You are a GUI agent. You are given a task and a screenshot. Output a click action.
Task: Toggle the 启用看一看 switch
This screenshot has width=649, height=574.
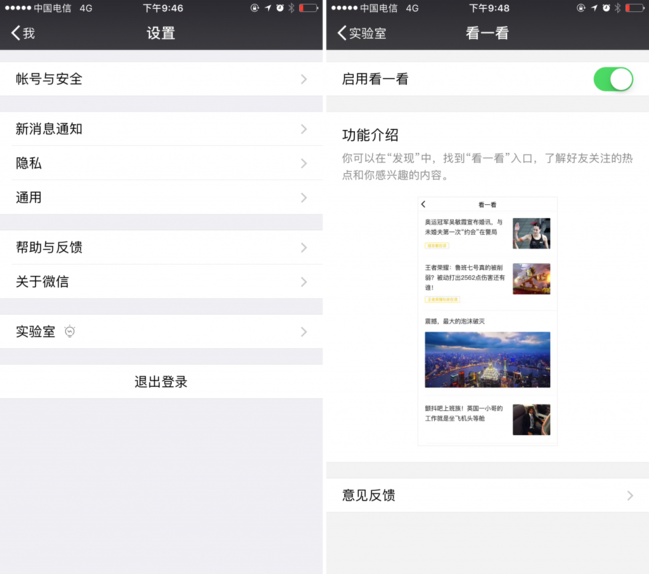pos(613,79)
